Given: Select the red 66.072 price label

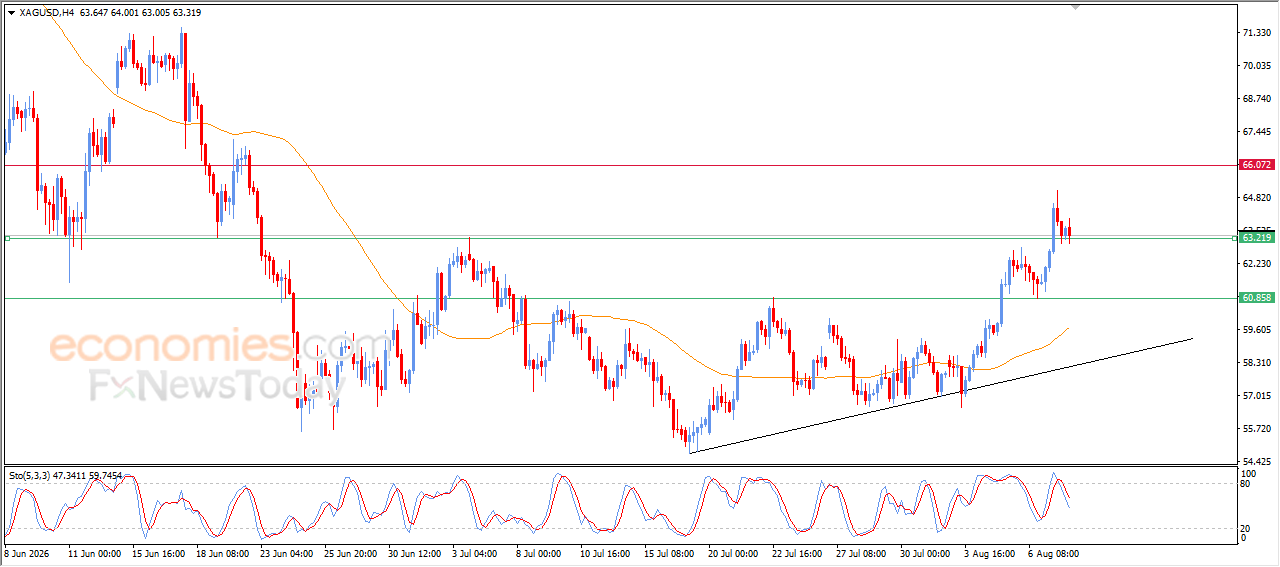Looking at the screenshot, I should coord(1256,164).
